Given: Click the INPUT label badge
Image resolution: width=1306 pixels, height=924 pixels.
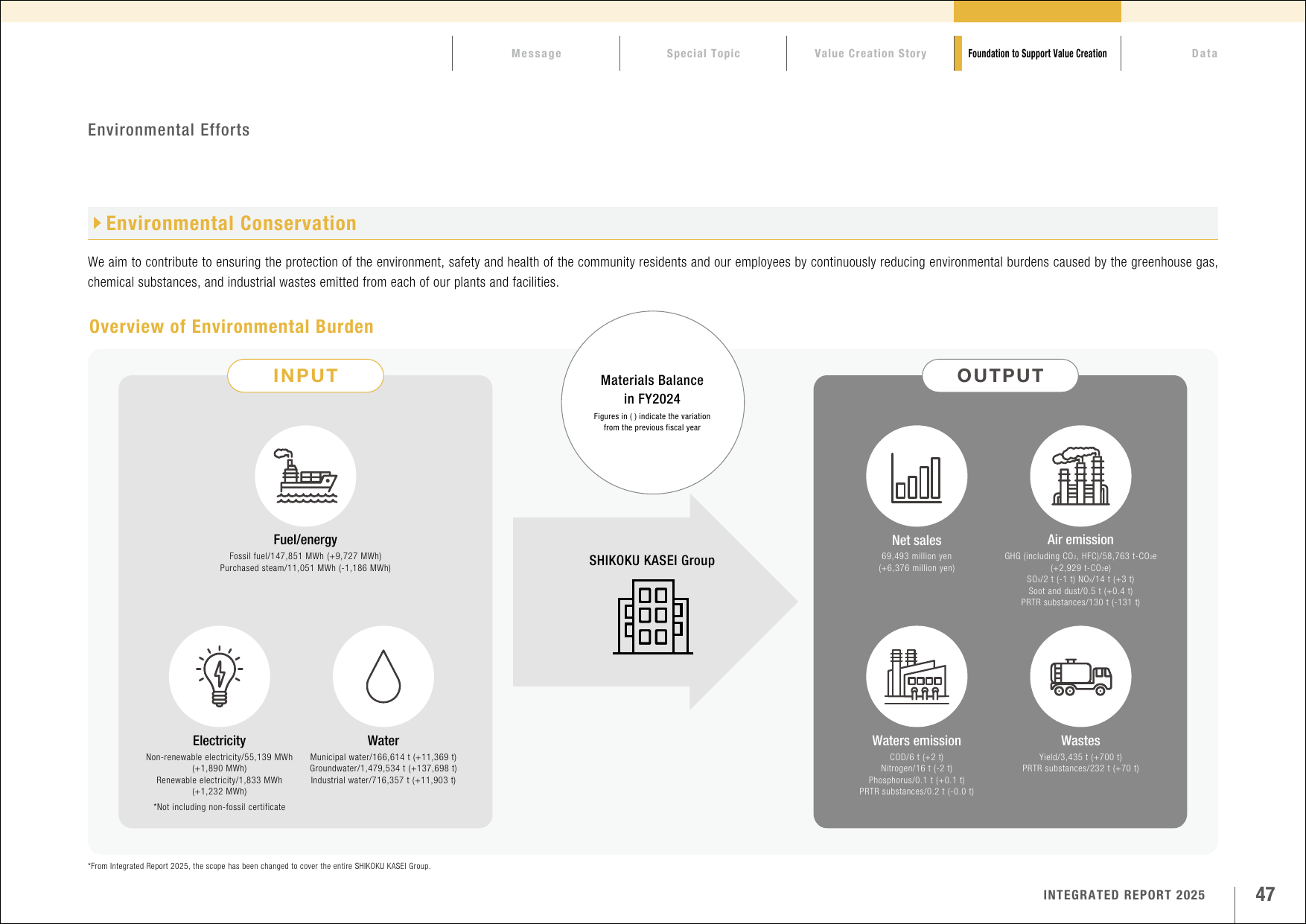Looking at the screenshot, I should [305, 376].
